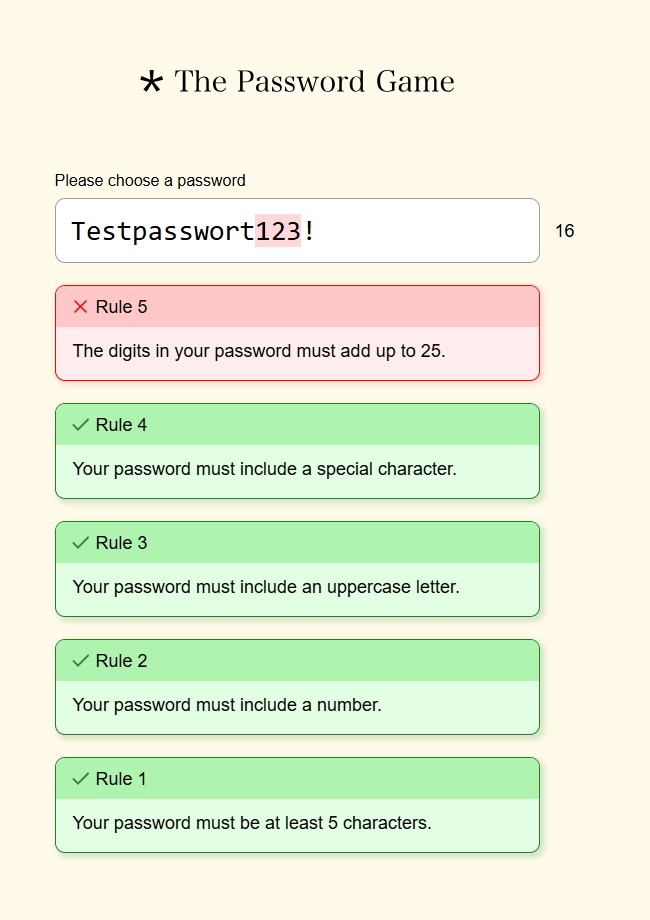Select the failed Rule 5 header label
The width and height of the screenshot is (650, 920).
pyautogui.click(x=121, y=307)
